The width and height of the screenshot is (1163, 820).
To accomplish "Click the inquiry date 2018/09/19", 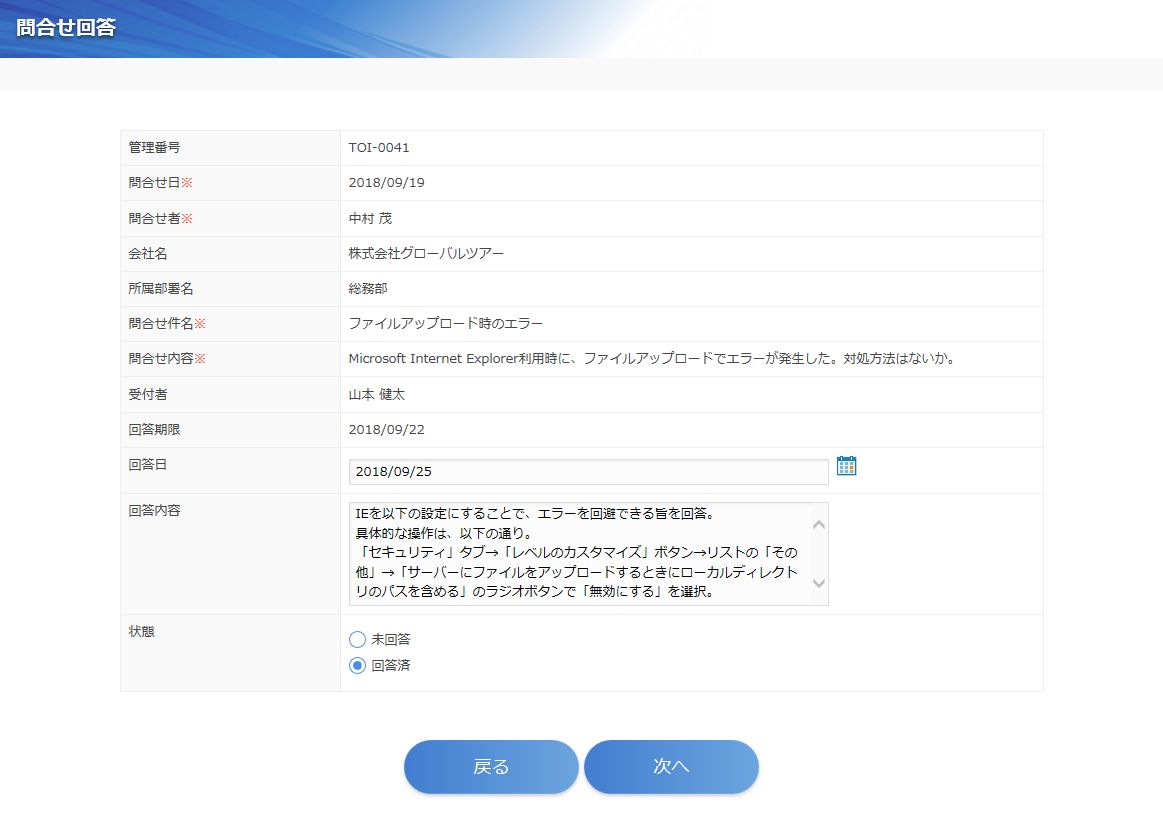I will [x=381, y=183].
